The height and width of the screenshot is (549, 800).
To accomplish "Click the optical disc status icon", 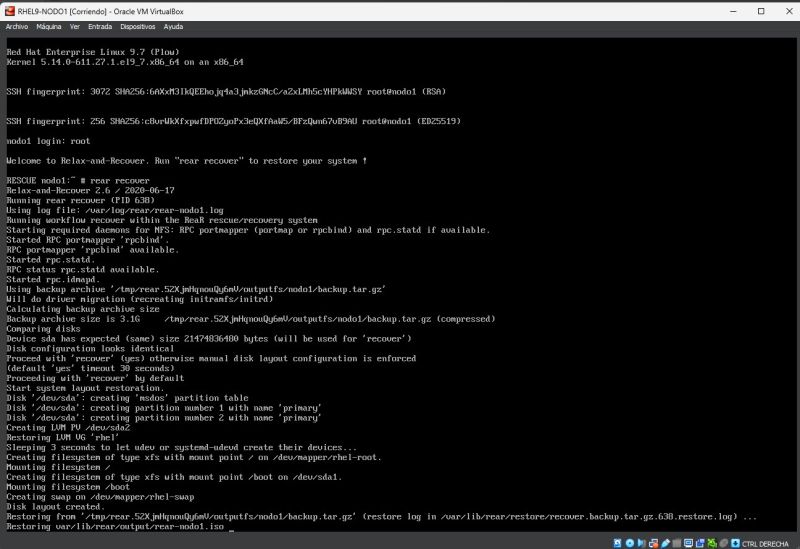I will [630, 543].
